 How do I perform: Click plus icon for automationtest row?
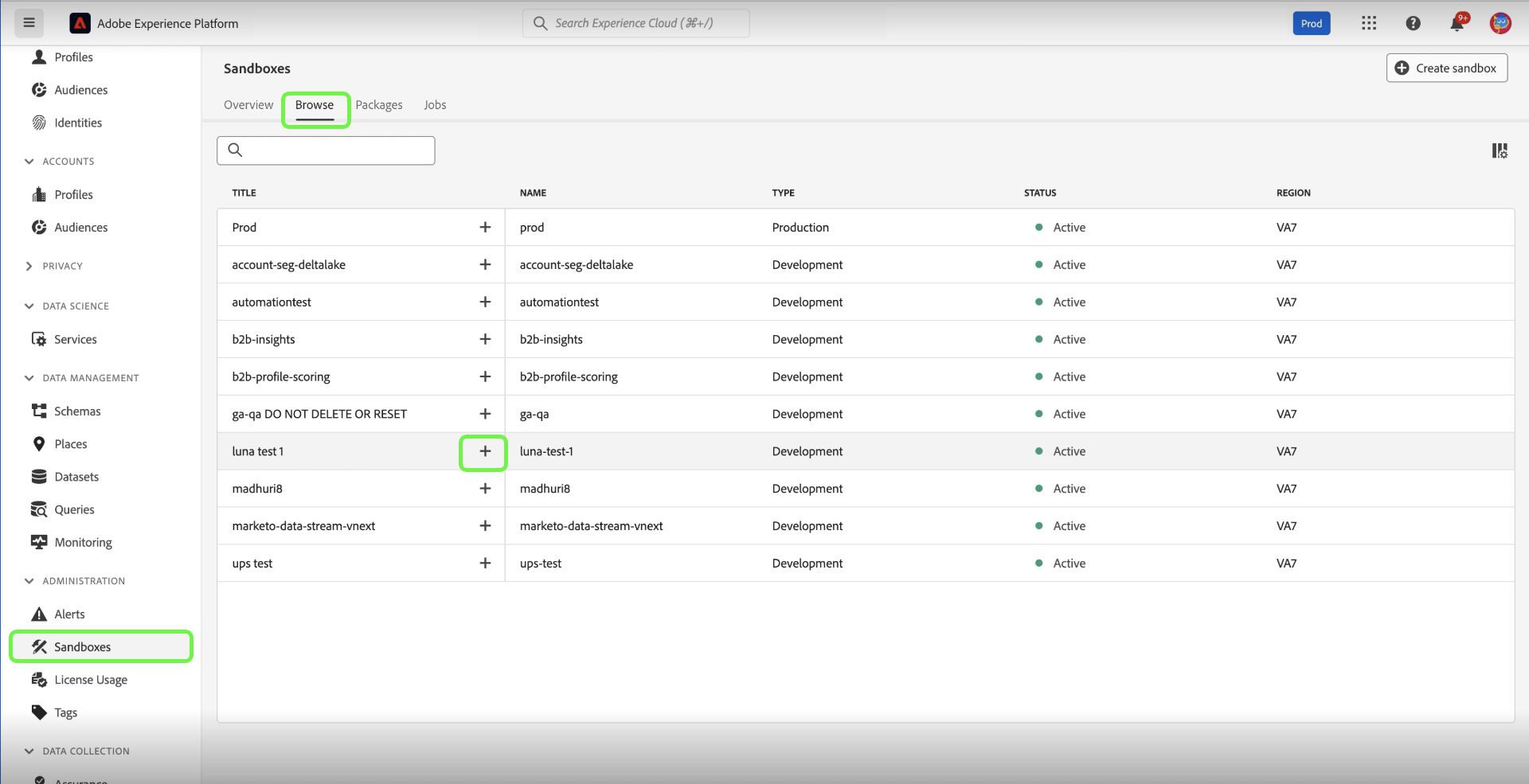coord(485,302)
